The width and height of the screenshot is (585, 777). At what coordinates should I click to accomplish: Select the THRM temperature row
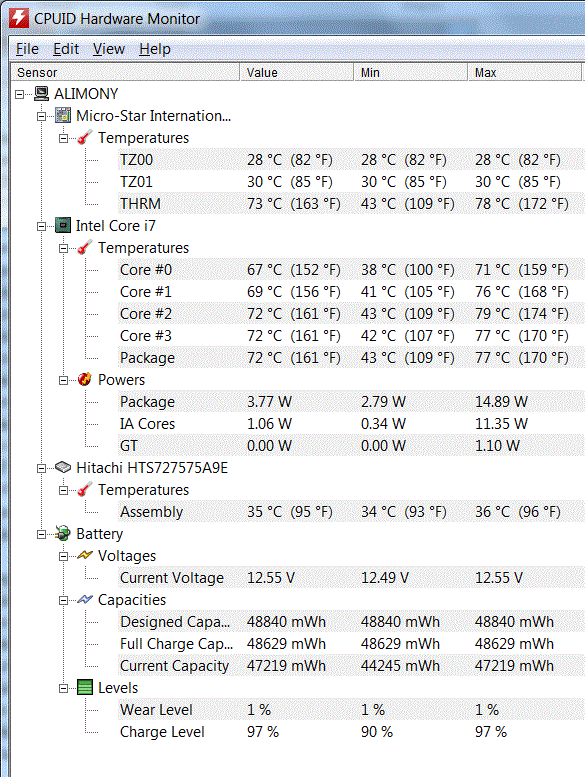click(351, 204)
